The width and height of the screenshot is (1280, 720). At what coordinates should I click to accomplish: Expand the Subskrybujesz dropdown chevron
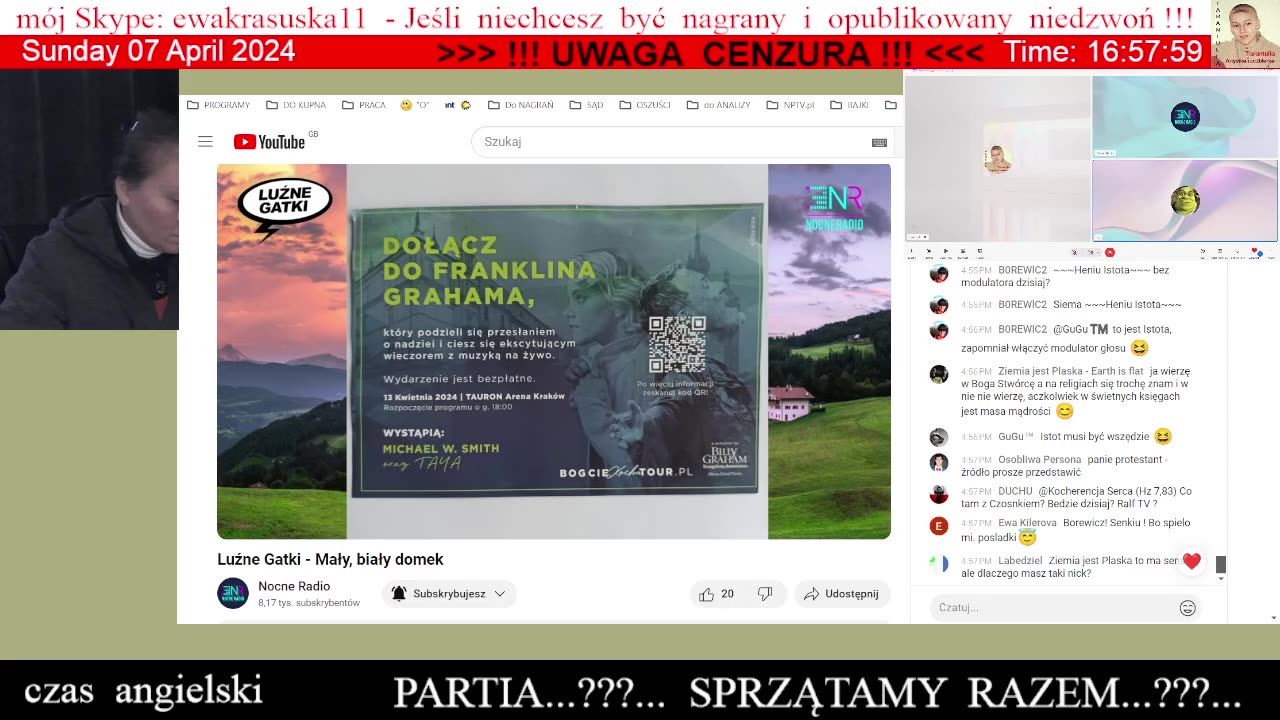coord(500,594)
